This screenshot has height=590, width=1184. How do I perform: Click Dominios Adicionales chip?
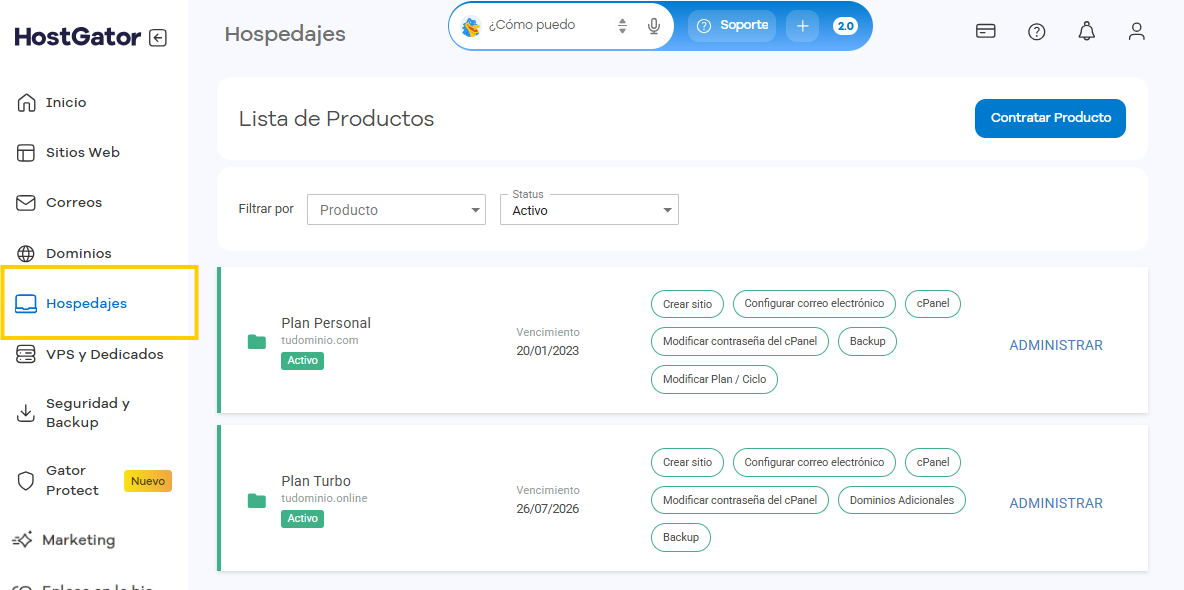[x=902, y=499]
